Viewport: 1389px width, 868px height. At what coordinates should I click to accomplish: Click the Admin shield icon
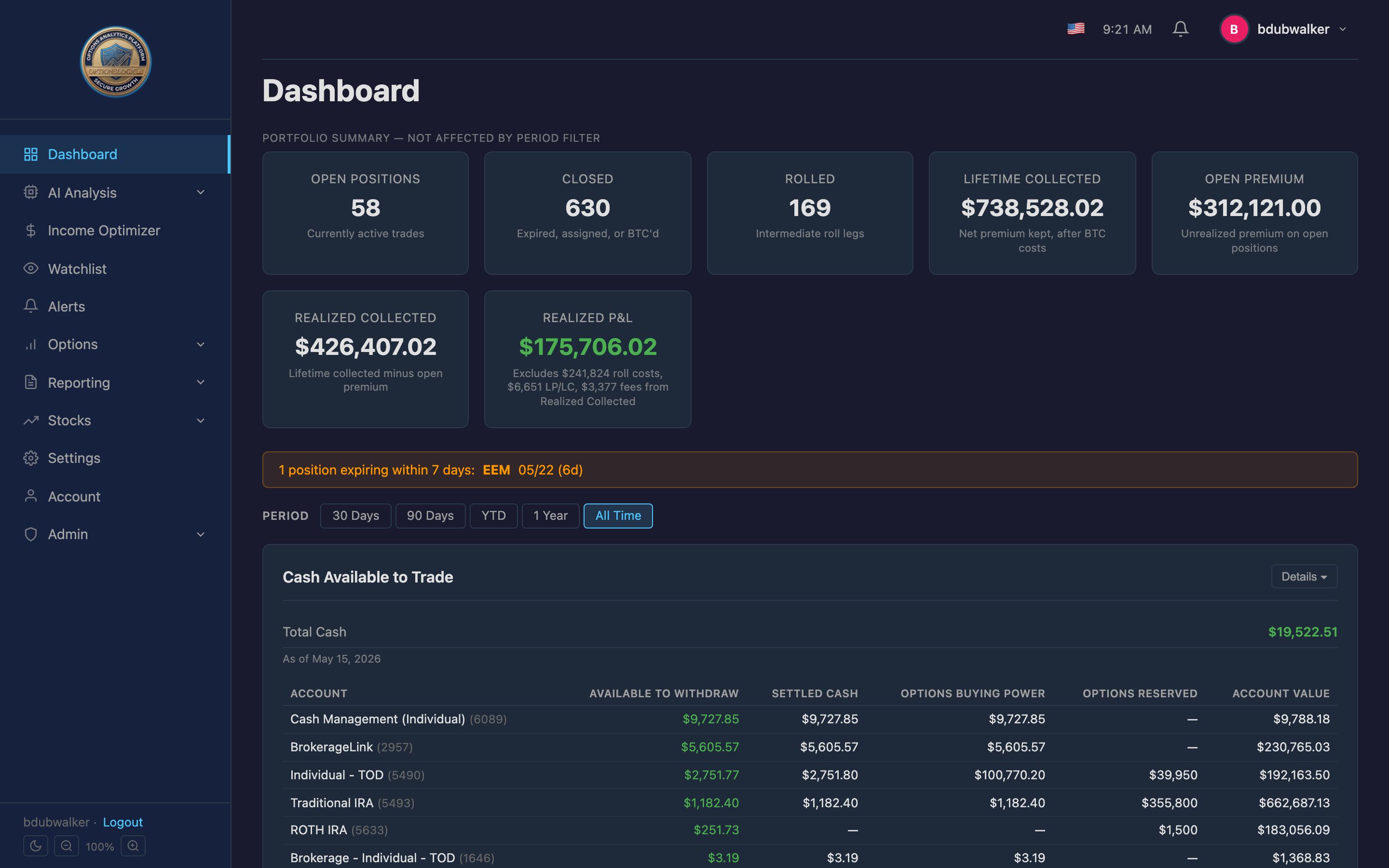click(31, 534)
